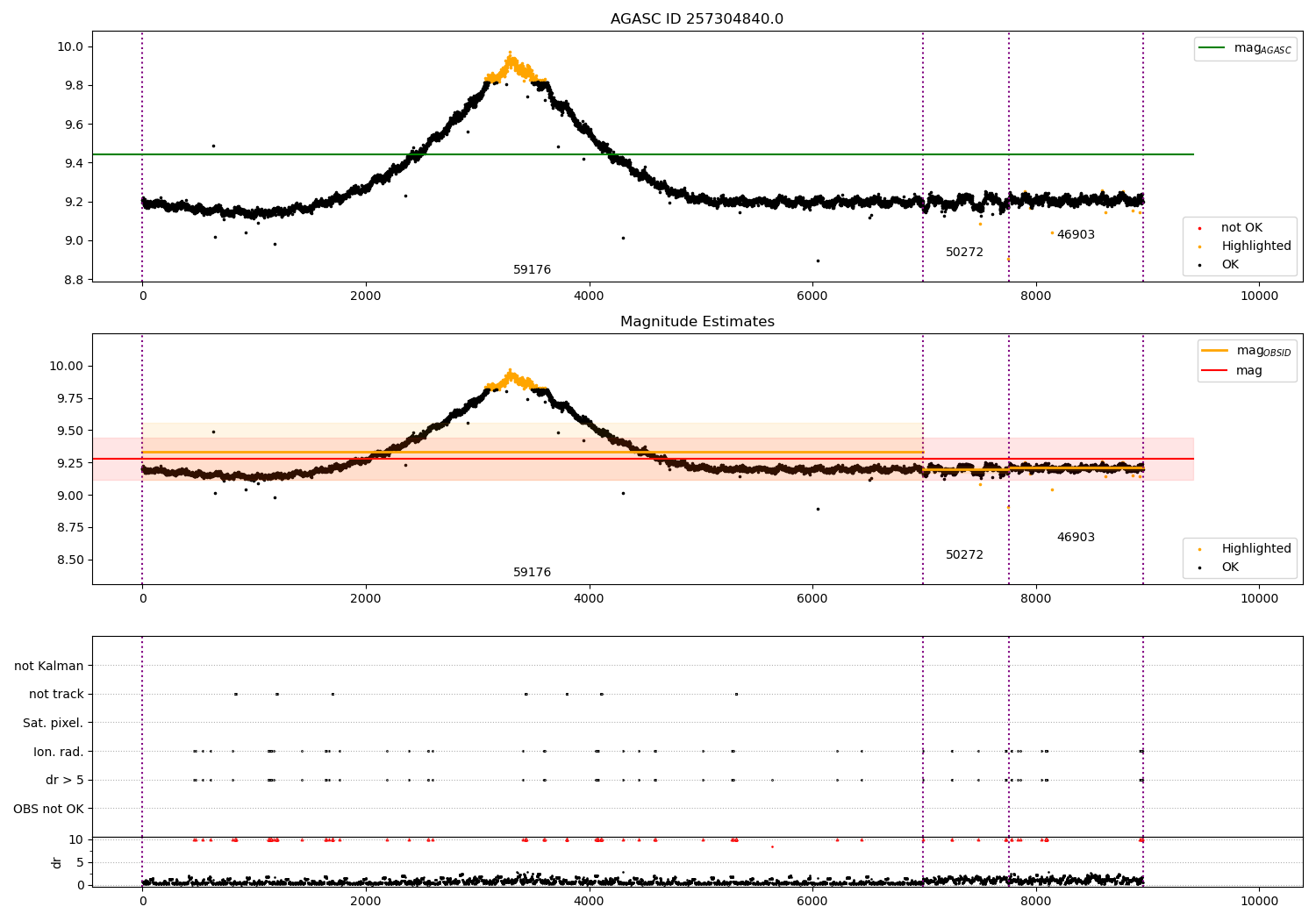Click the 'dr > 5' row label
Viewport: 1316px width, 921px height.
65,781
